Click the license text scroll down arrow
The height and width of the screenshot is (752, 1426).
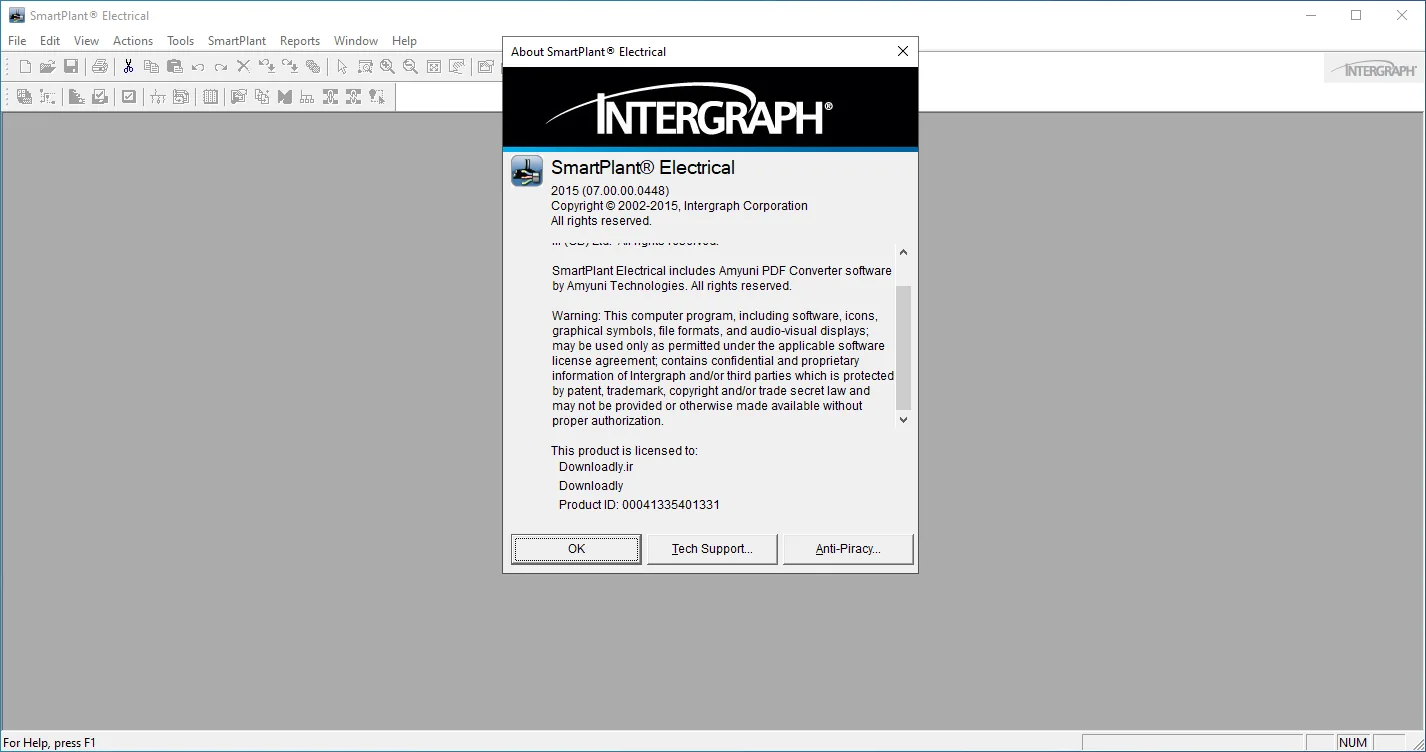(x=903, y=420)
